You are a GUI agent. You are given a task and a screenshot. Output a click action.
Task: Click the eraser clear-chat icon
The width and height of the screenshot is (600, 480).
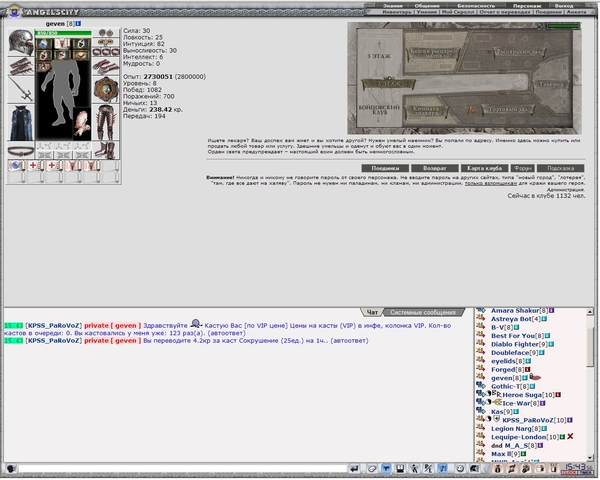[x=372, y=468]
